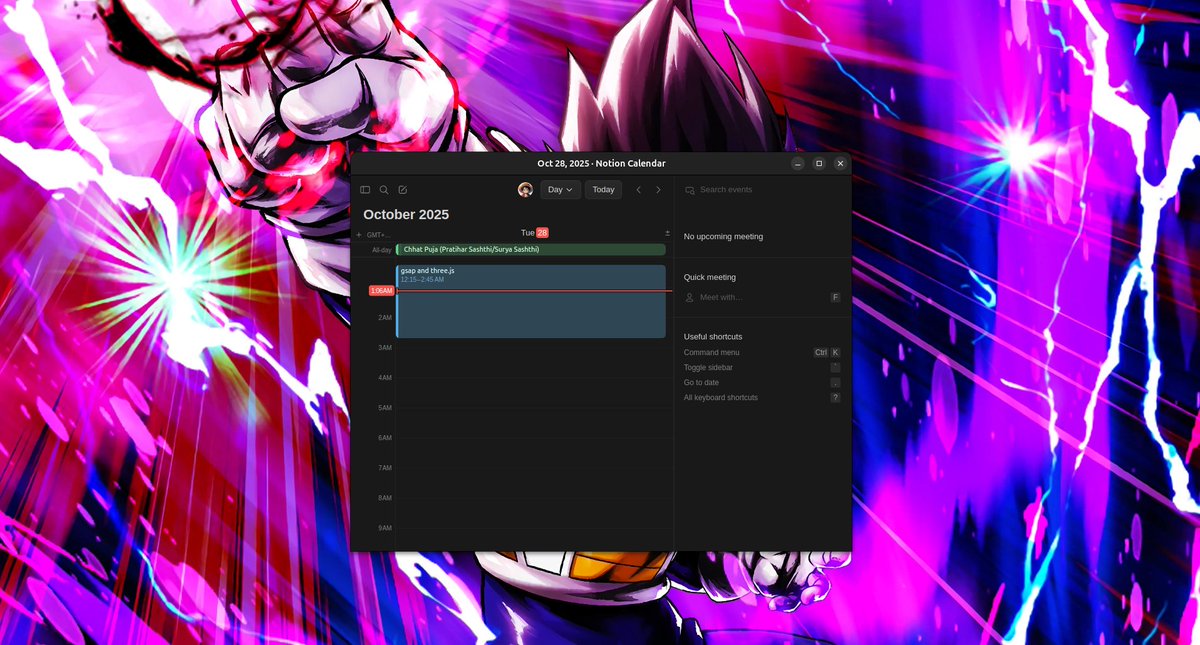
Task: Open Chhat Puja all-day event
Action: 531,249
